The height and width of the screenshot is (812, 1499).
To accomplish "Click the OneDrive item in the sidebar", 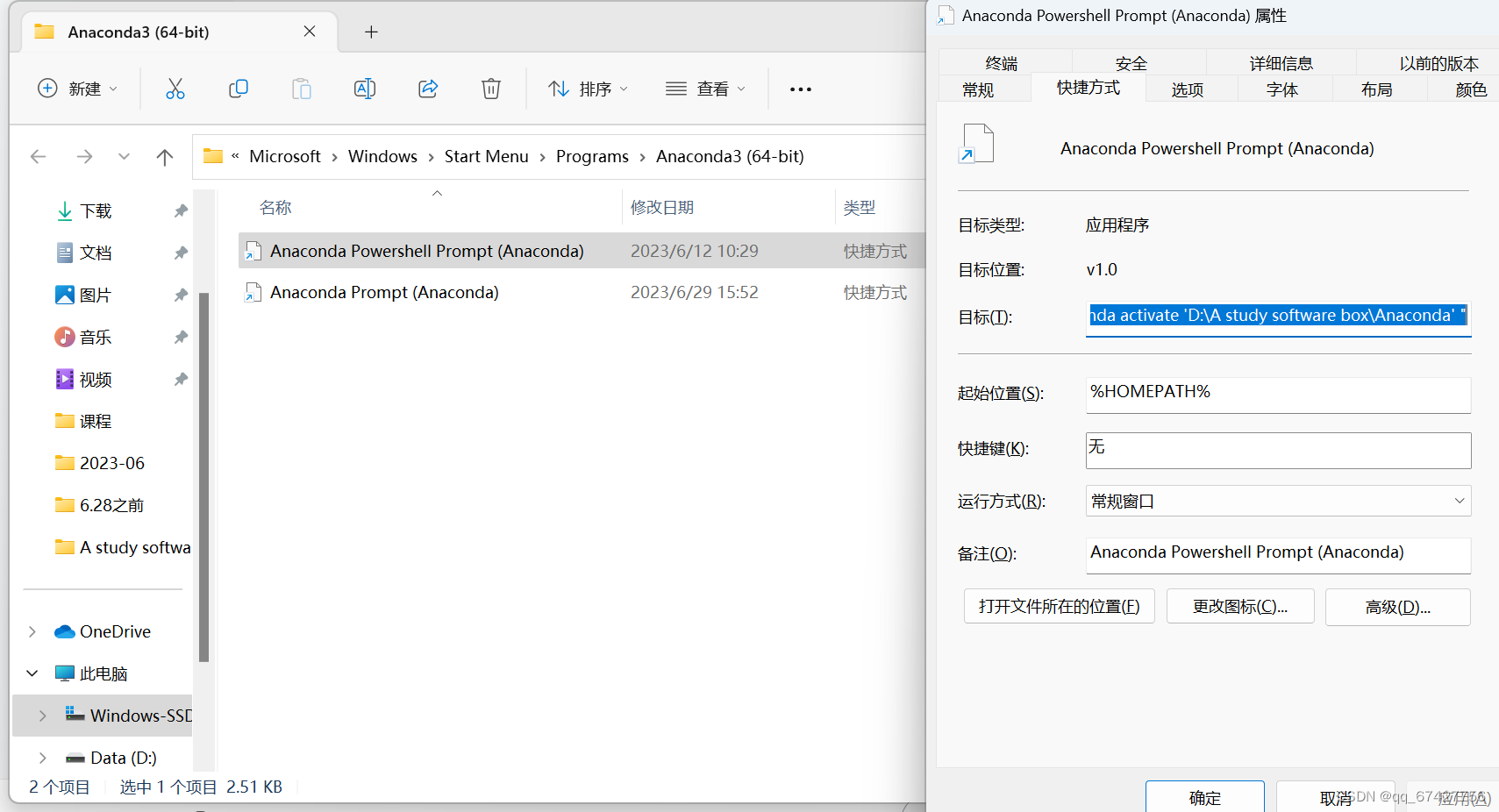I will [x=115, y=630].
